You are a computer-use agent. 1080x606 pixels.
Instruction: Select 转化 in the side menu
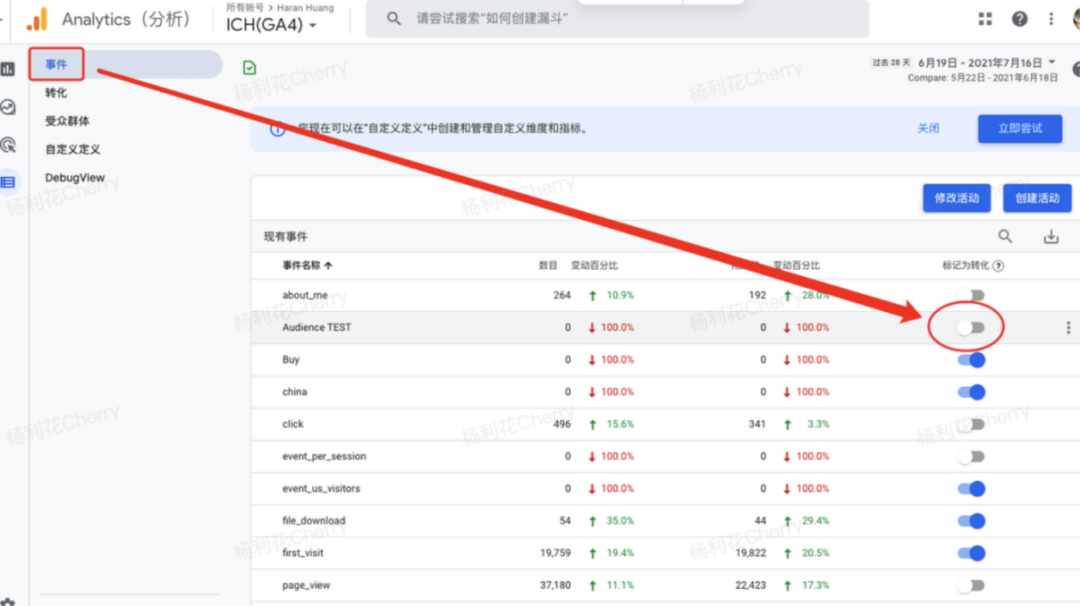[x=56, y=93]
